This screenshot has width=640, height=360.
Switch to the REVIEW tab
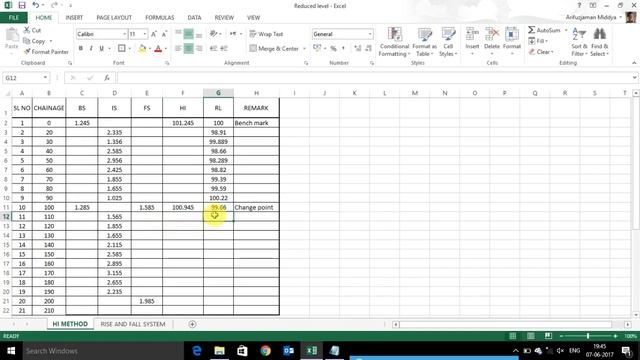point(224,18)
